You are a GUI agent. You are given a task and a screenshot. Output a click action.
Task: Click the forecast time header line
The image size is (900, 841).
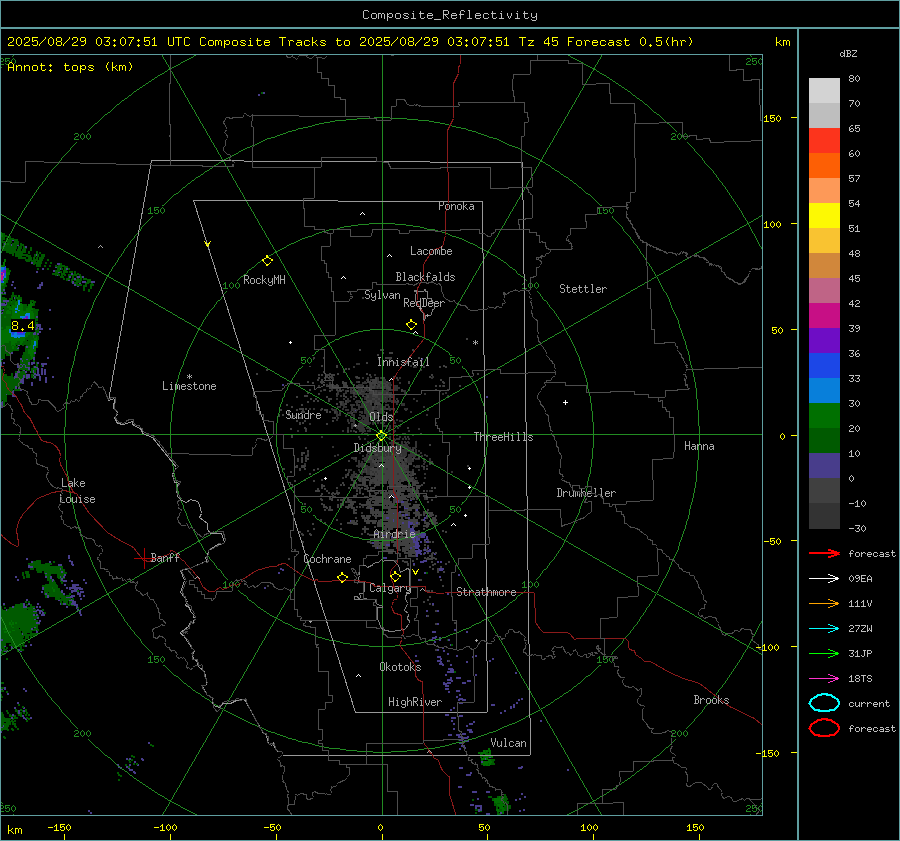pos(350,42)
